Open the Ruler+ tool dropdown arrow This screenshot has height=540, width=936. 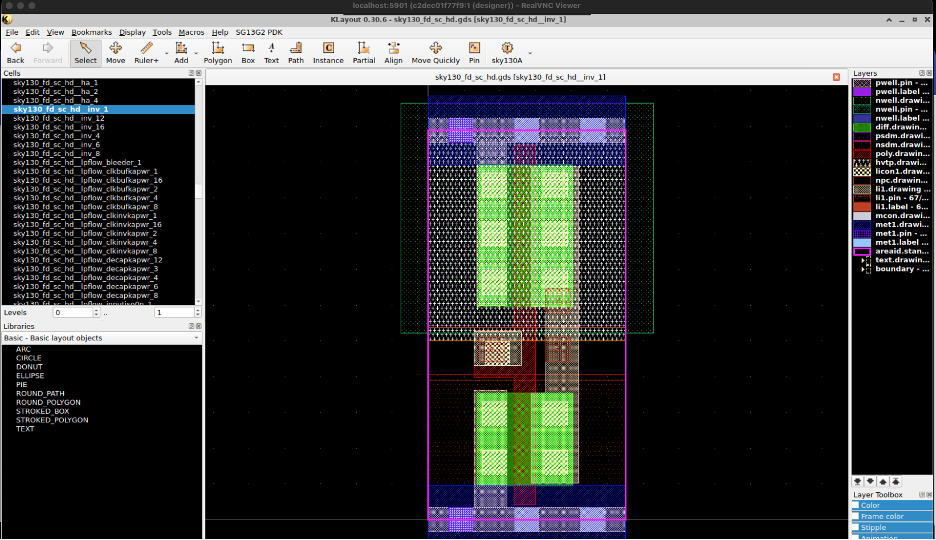pyautogui.click(x=165, y=52)
